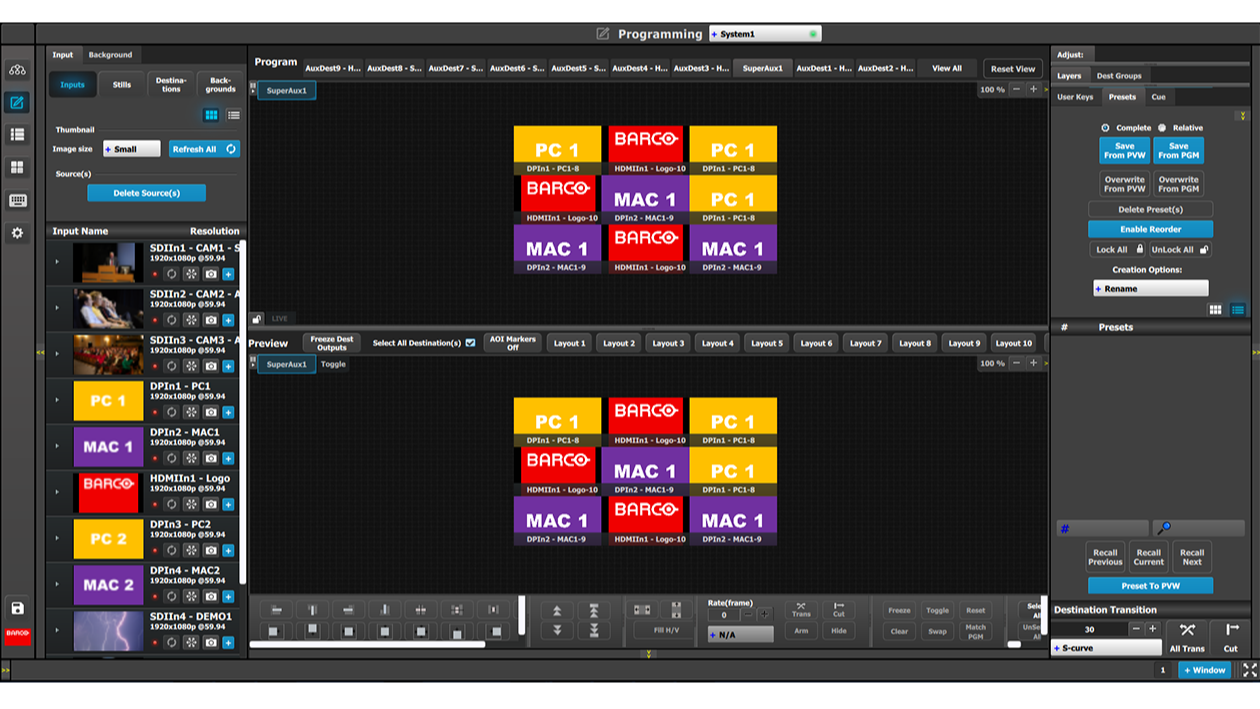Increase Destination Transition rate with plus

[x=1152, y=629]
